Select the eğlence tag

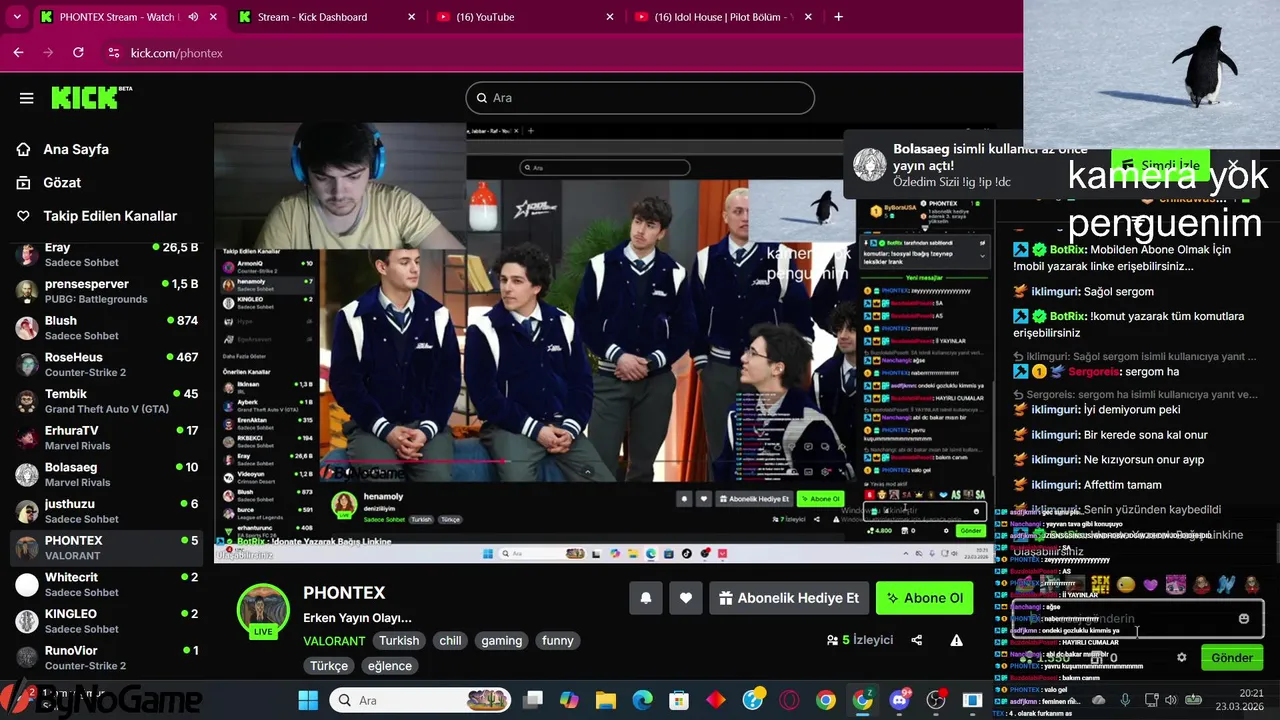point(390,666)
